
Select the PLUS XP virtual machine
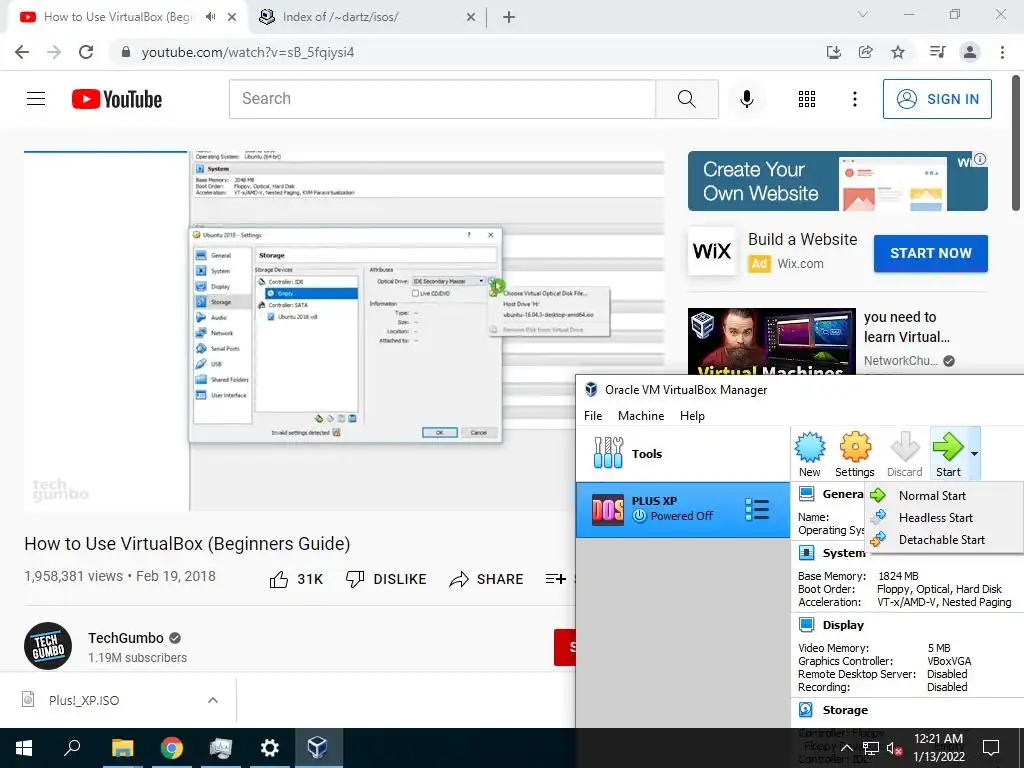(682, 509)
